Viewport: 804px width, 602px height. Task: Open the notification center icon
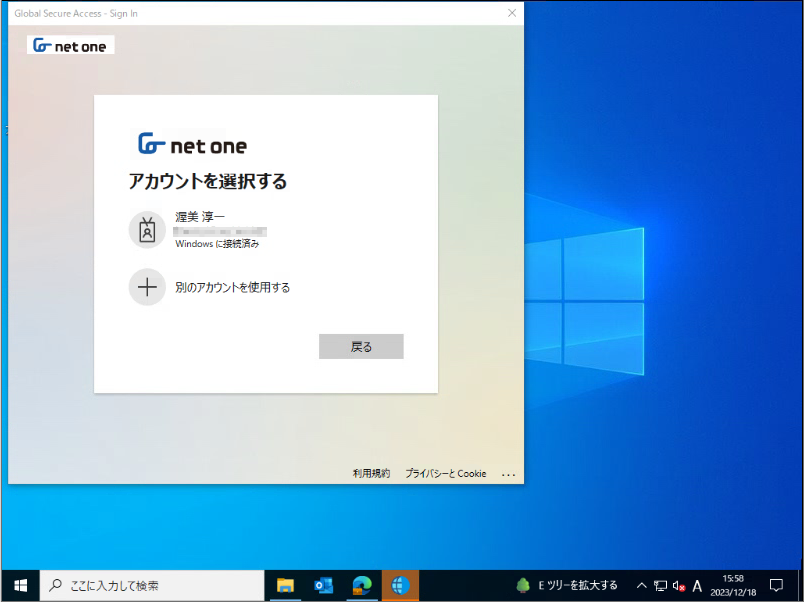tap(776, 585)
